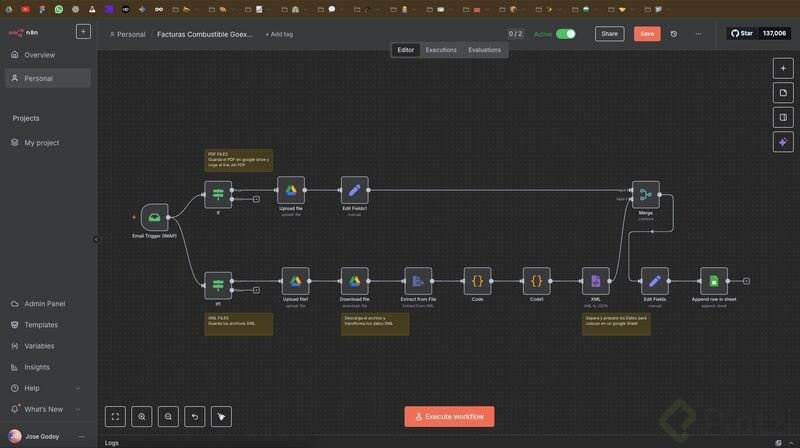Select the Upload file Google Drive node
This screenshot has width=800, height=448.
click(x=291, y=190)
